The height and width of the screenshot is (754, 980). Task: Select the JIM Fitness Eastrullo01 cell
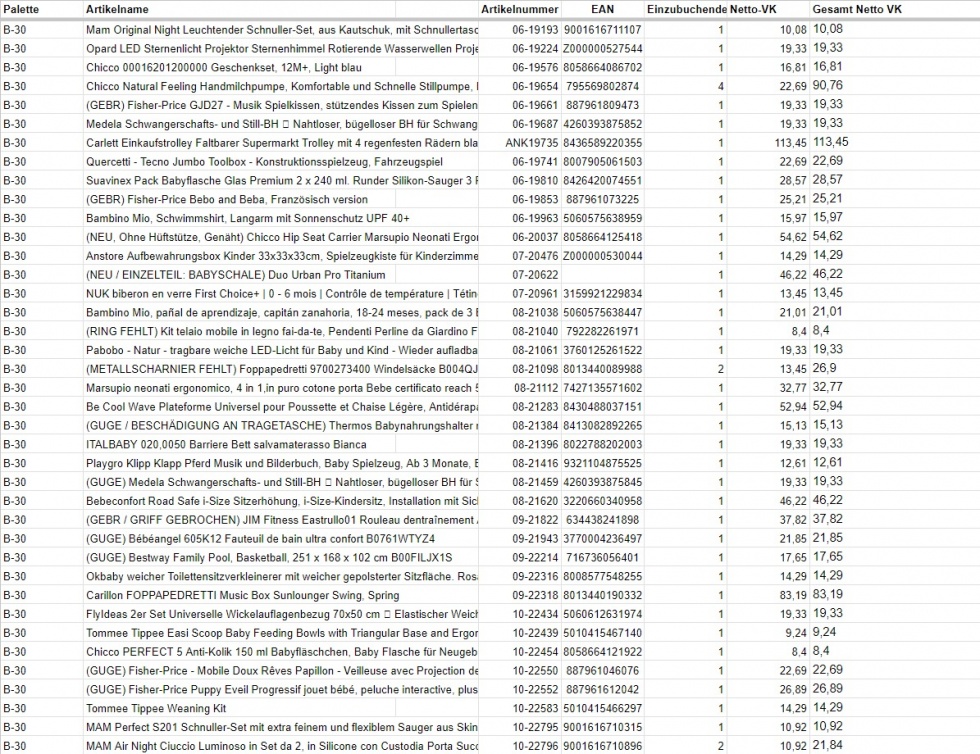tap(282, 520)
